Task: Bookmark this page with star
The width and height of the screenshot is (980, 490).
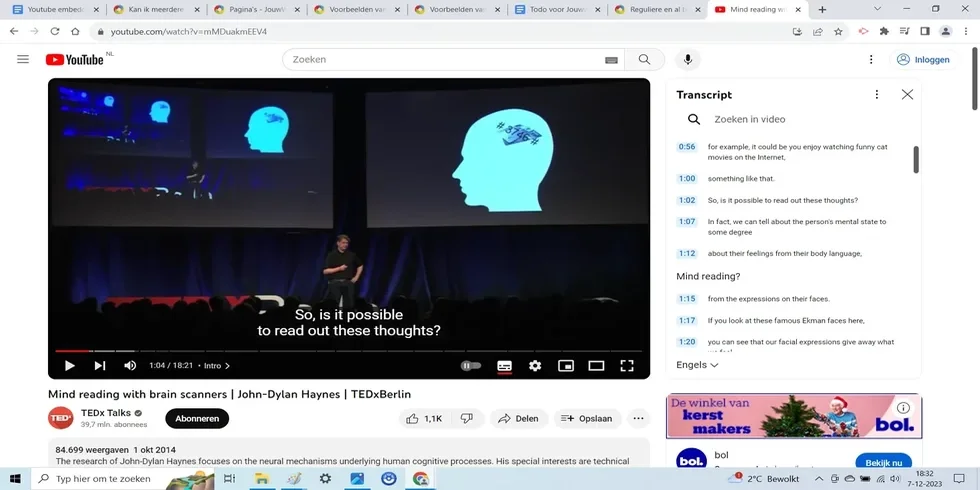Action: [x=838, y=31]
